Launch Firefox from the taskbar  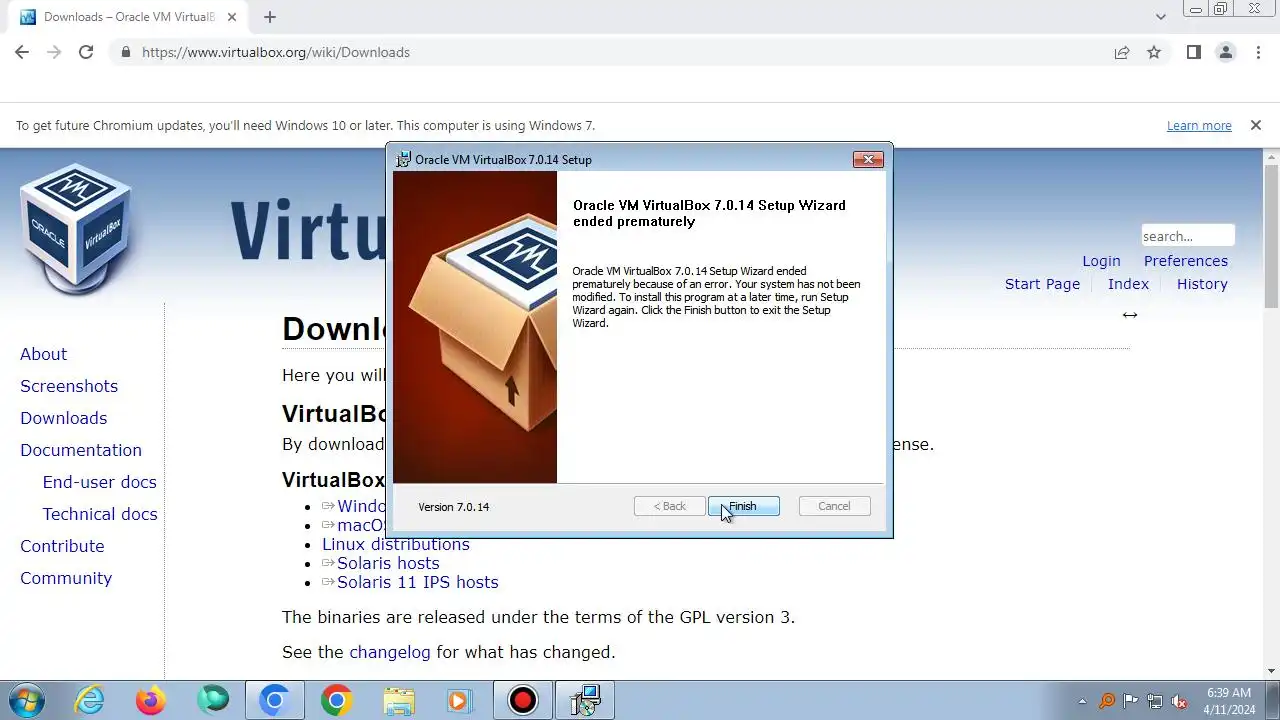tap(152, 700)
